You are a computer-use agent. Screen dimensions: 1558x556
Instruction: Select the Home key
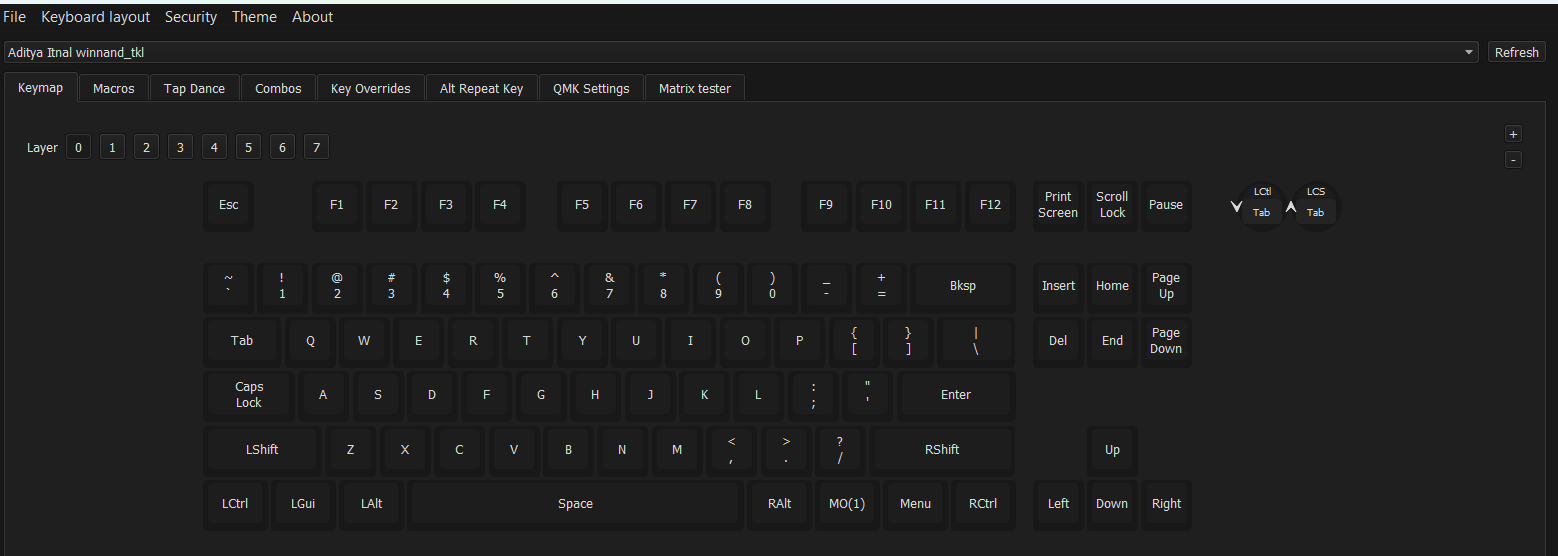coord(1112,286)
